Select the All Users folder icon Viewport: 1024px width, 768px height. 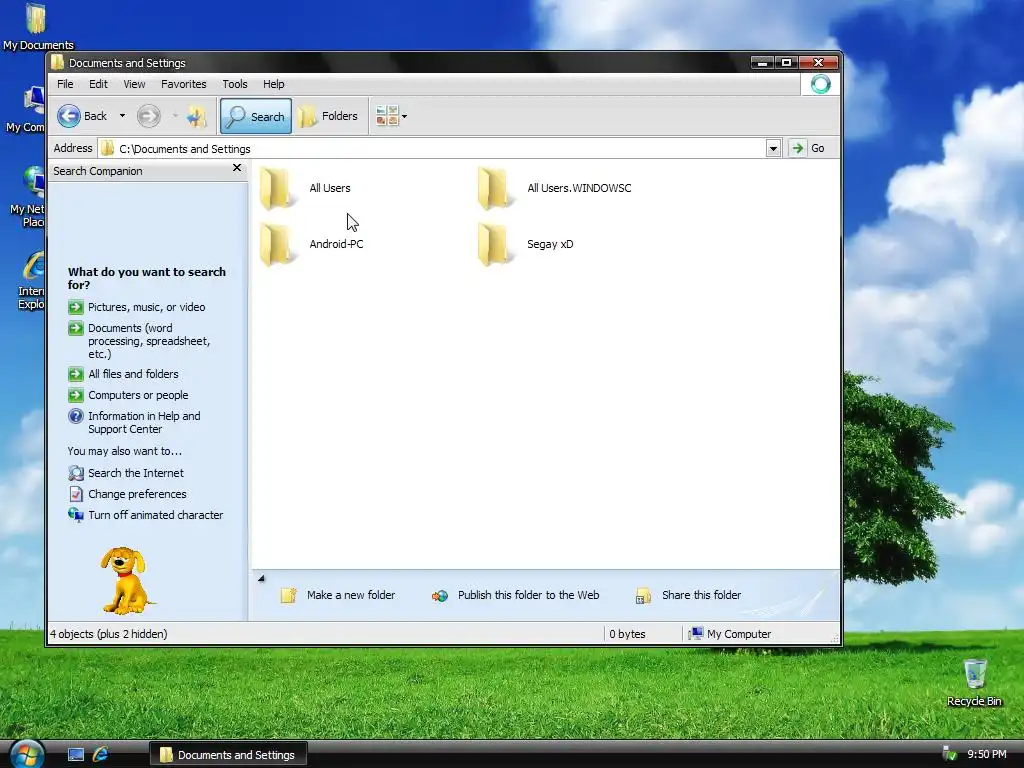(277, 188)
